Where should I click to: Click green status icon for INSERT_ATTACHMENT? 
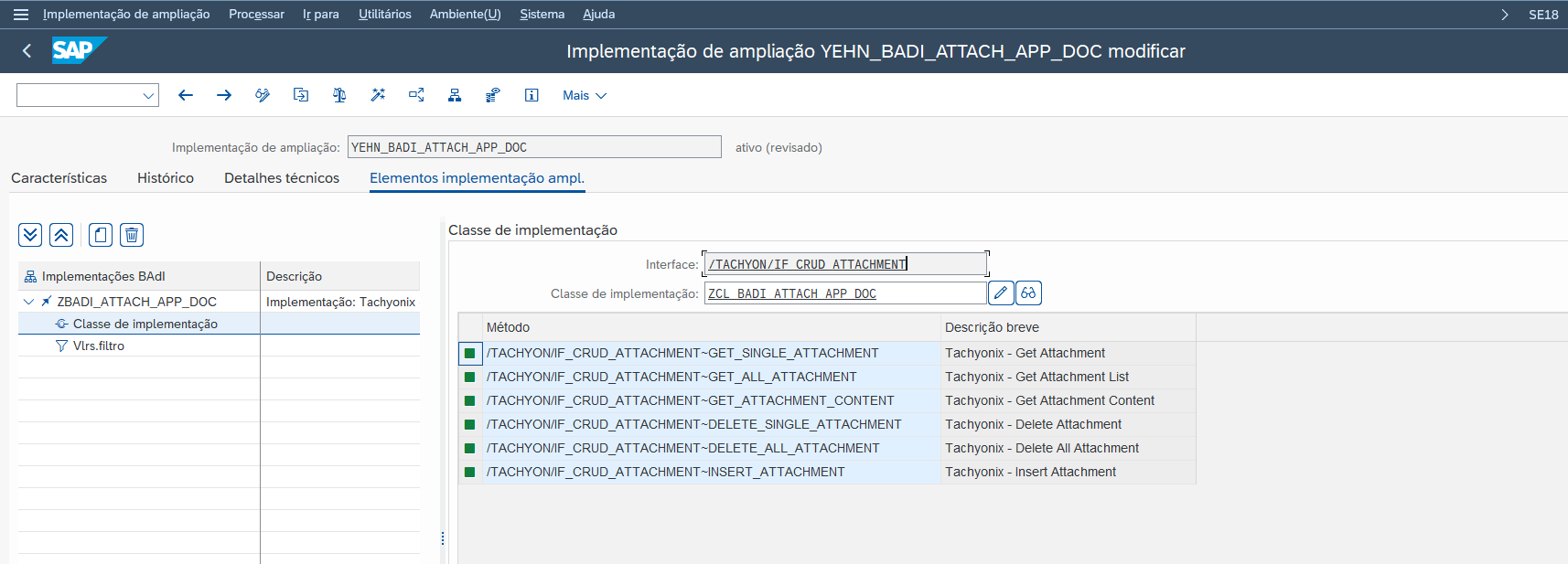[x=470, y=472]
